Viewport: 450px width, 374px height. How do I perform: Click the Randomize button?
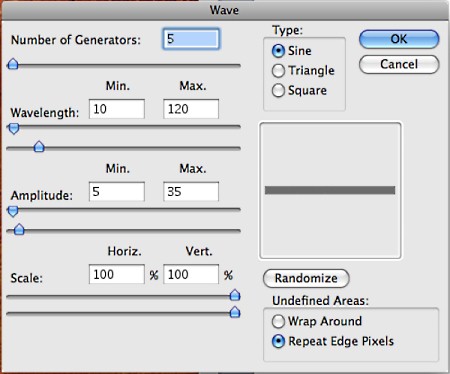point(306,278)
